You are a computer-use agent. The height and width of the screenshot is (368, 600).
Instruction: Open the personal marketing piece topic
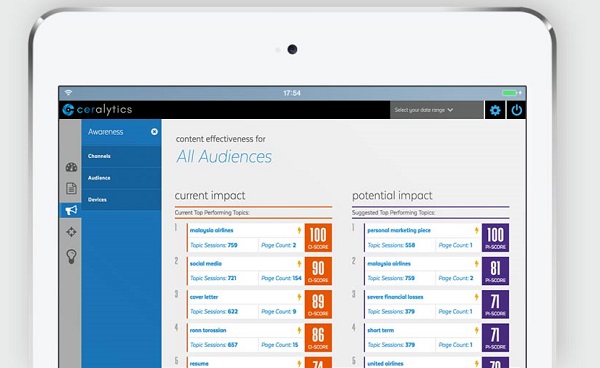tap(399, 230)
